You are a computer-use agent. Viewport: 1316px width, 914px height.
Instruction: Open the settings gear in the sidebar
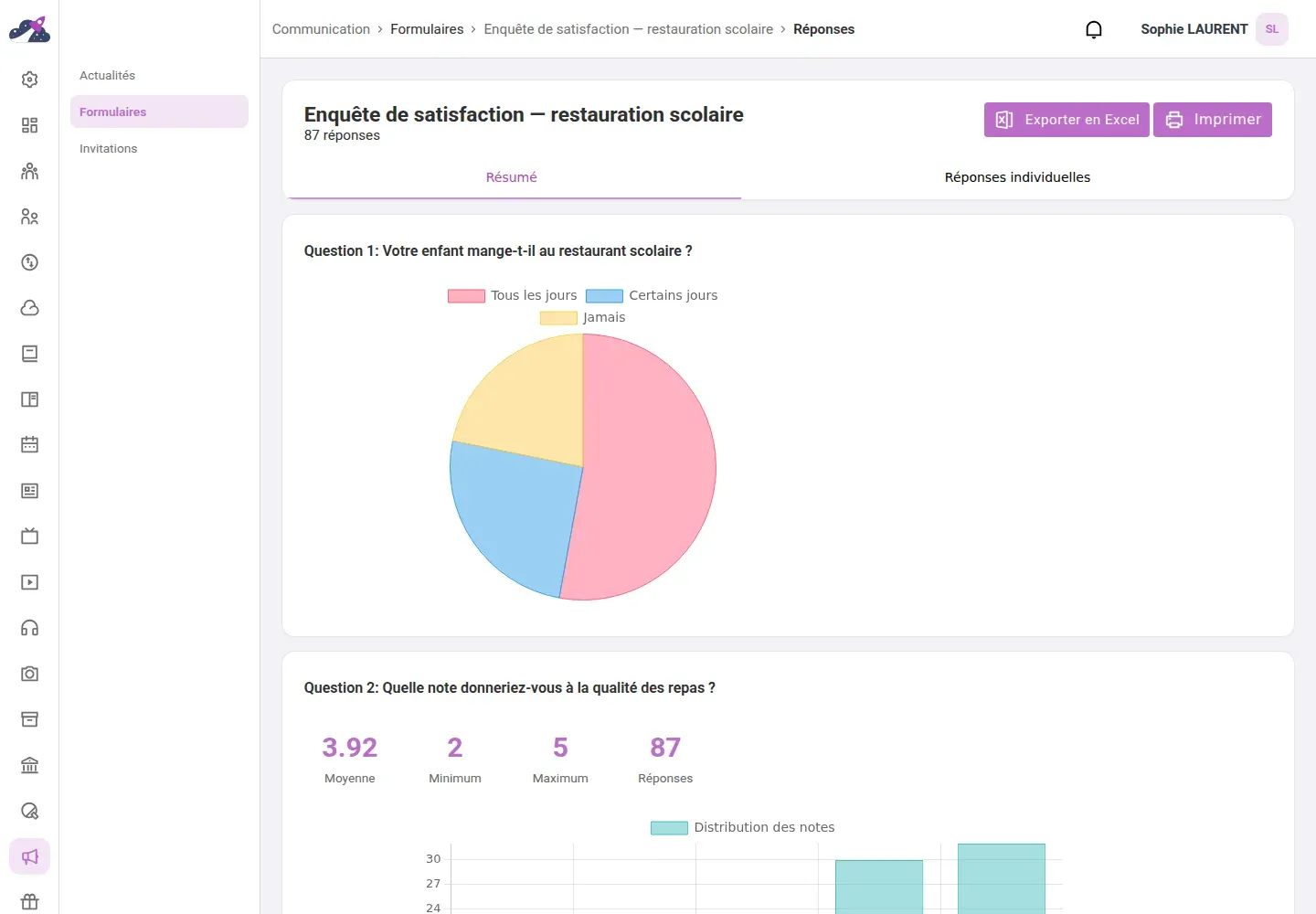point(29,80)
